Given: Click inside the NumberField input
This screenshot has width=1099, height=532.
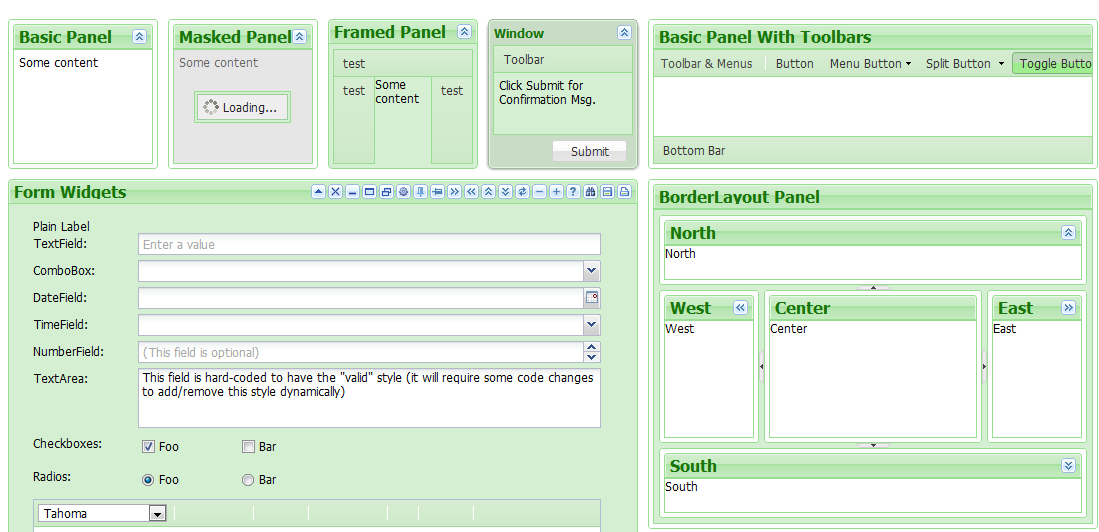Looking at the screenshot, I should [x=361, y=352].
